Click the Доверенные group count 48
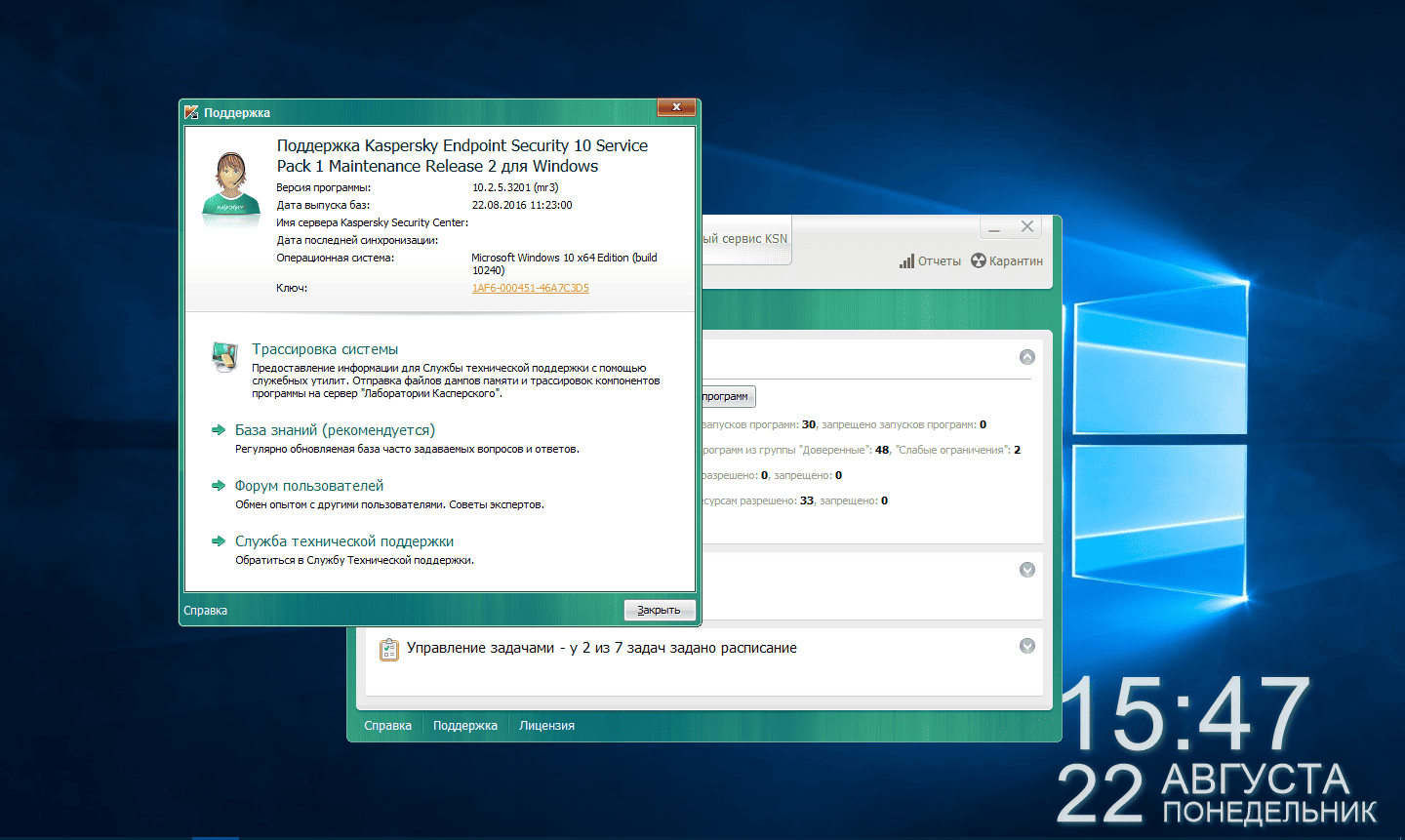 (882, 450)
